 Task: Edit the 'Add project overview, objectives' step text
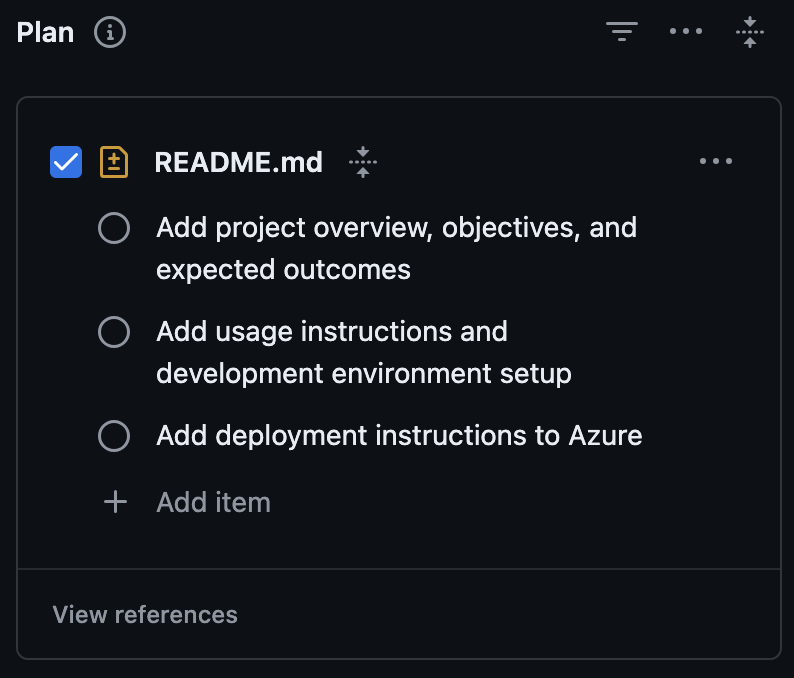click(396, 249)
